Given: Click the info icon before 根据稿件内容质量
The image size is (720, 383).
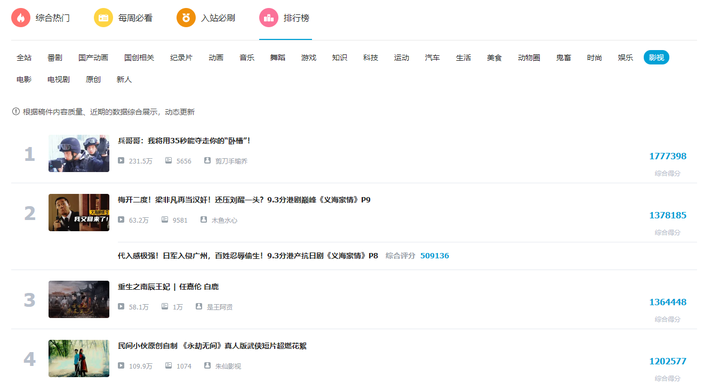Looking at the screenshot, I should (16, 112).
